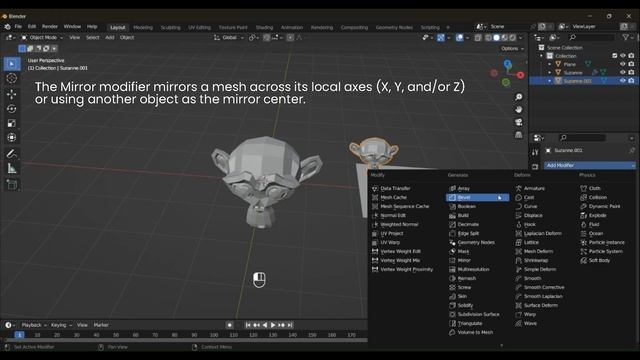This screenshot has width=640, height=360.
Task: Open the Playback dropdown in timeline
Action: coord(34,325)
